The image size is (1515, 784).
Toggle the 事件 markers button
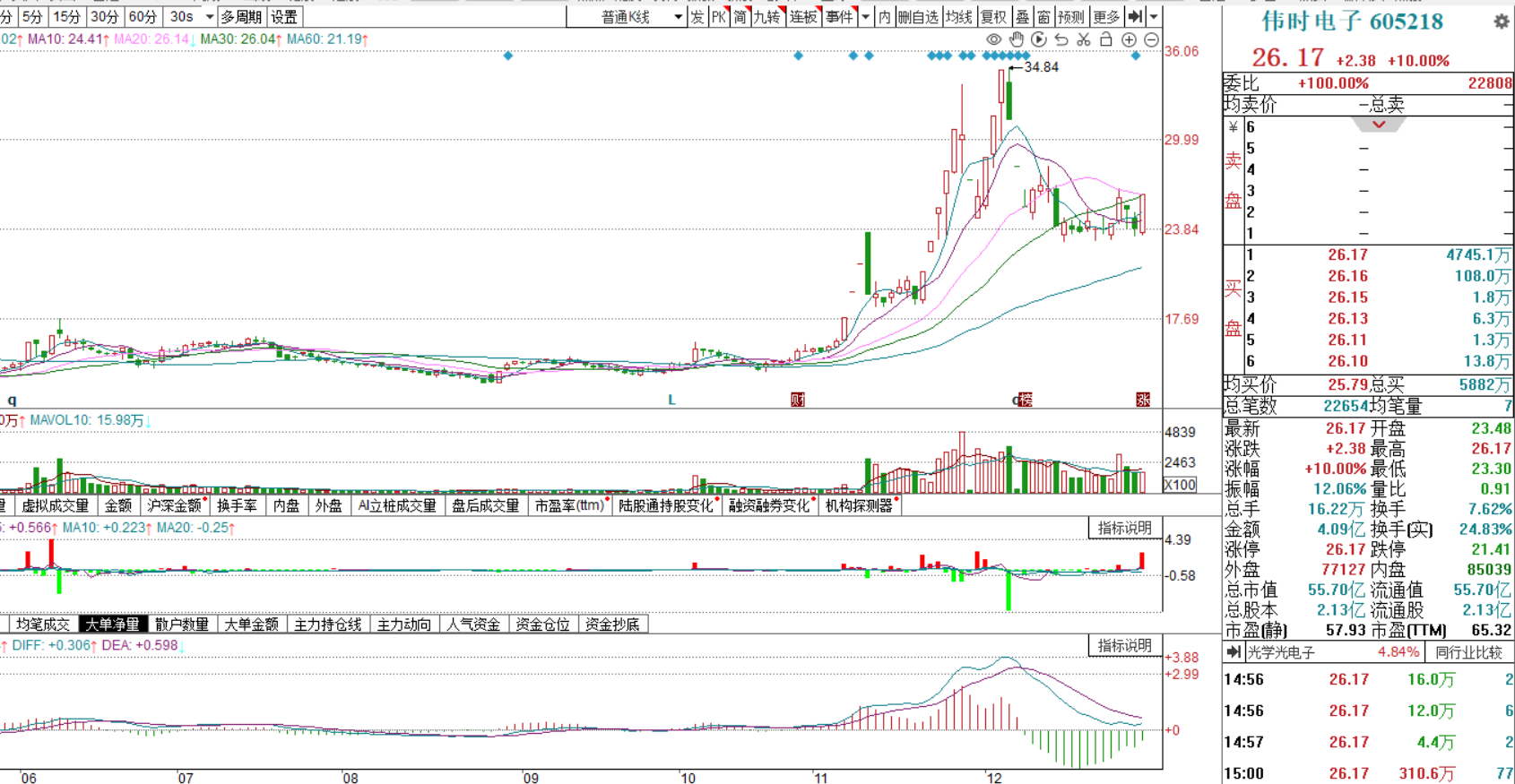839,16
